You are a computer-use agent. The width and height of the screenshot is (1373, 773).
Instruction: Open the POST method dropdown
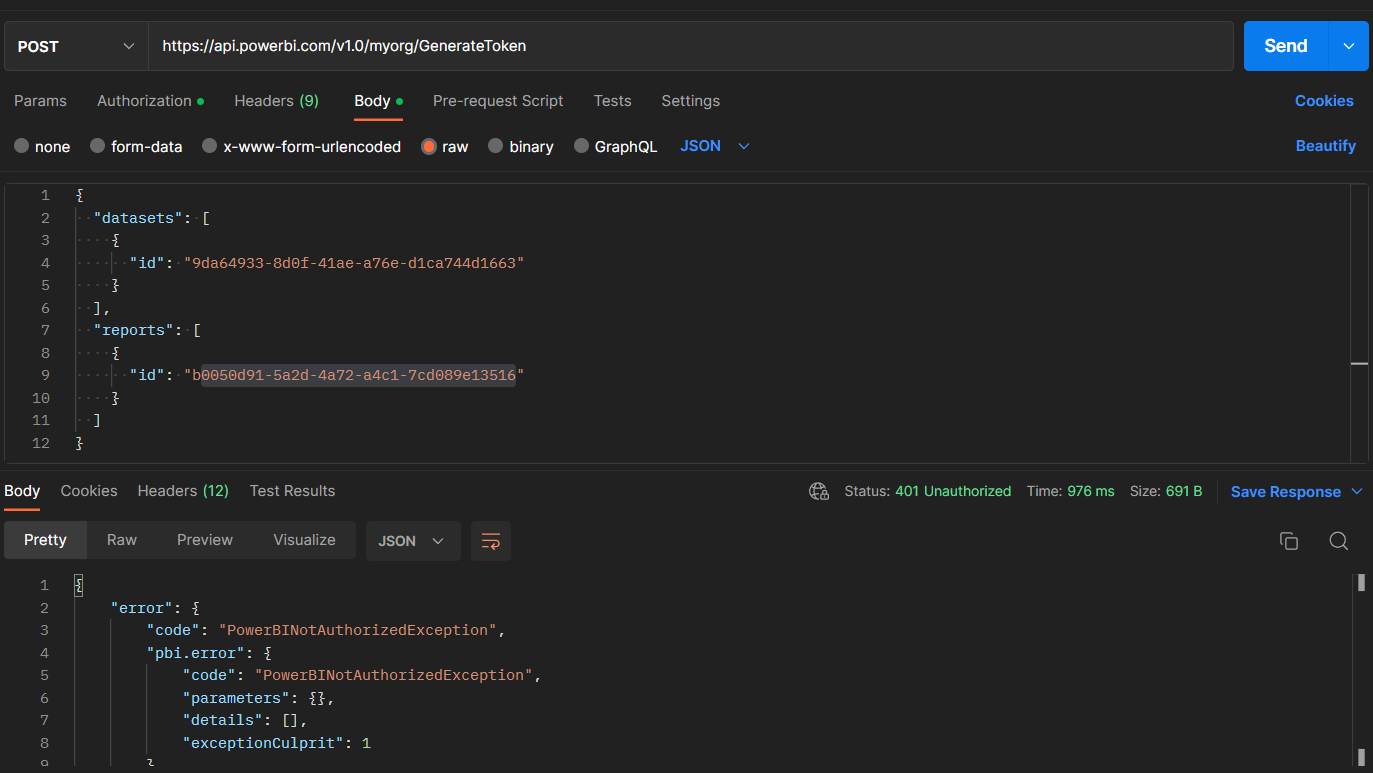click(x=76, y=46)
